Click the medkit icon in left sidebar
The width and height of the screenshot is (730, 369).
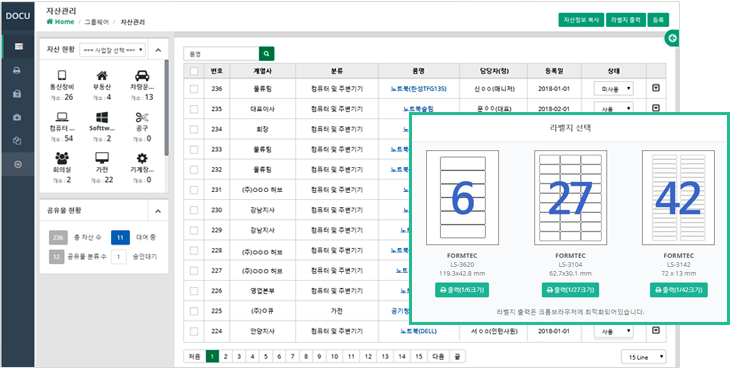point(18,117)
